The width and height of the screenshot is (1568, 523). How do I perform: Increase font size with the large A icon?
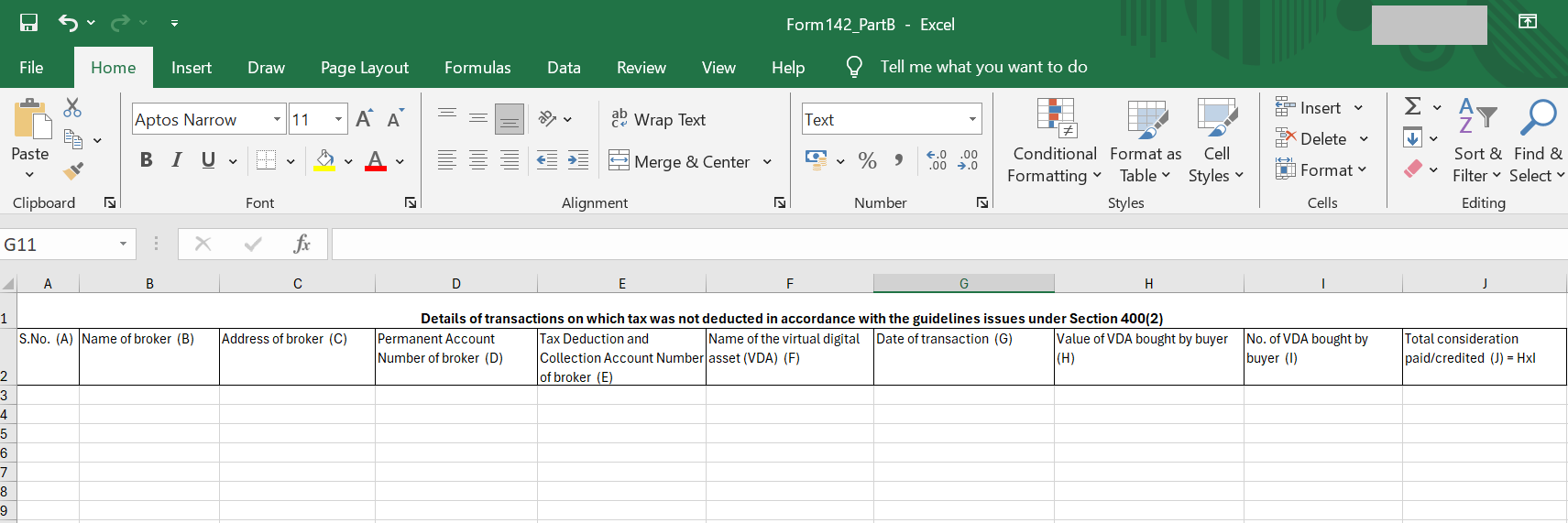(364, 119)
